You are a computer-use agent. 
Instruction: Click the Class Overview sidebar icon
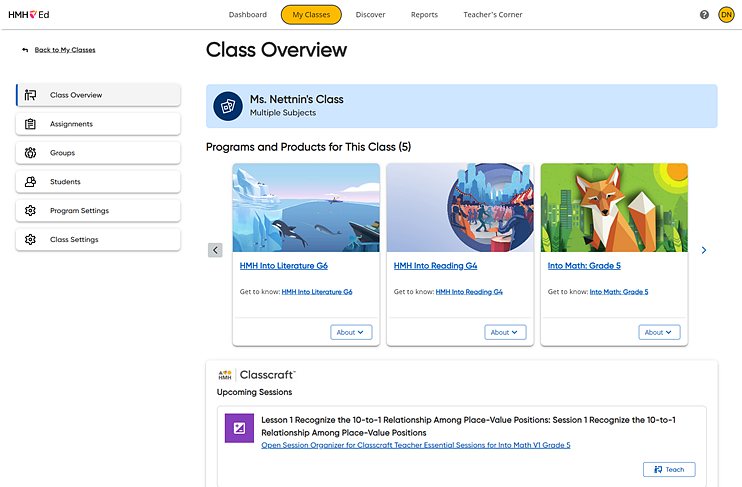tap(30, 95)
